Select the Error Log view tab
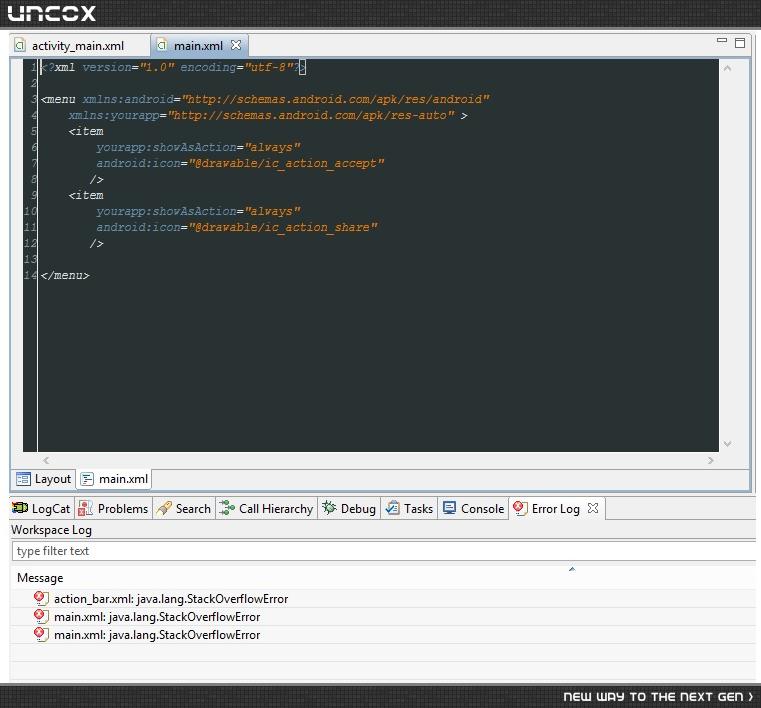 [x=555, y=509]
